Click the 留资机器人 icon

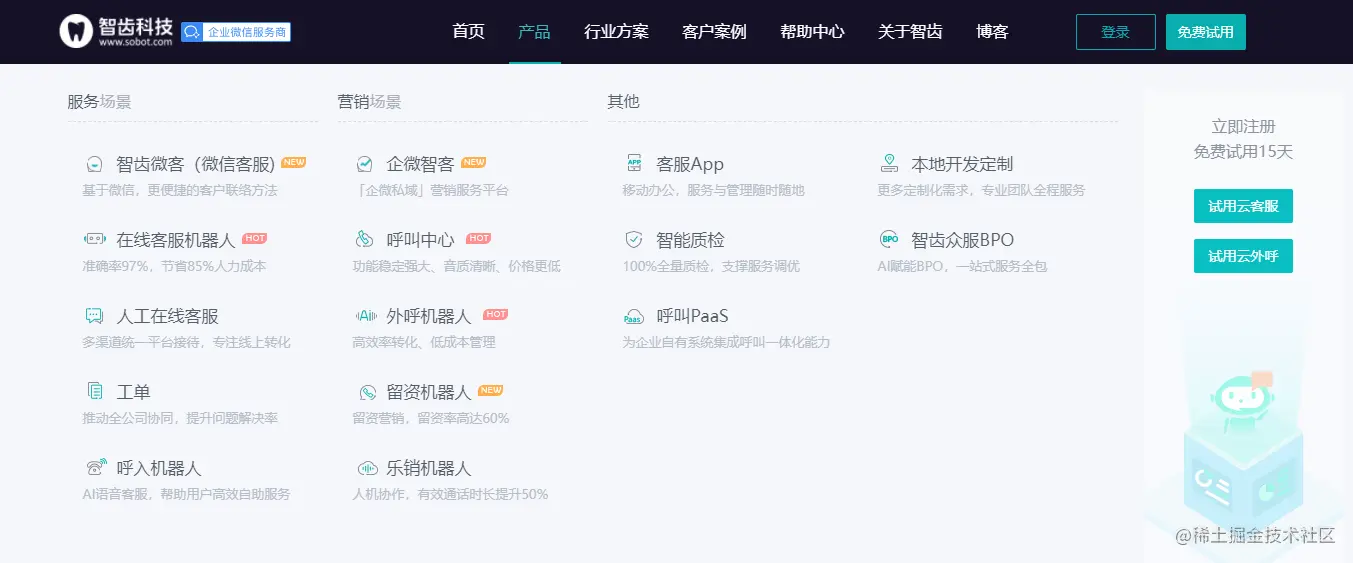[x=368, y=392]
